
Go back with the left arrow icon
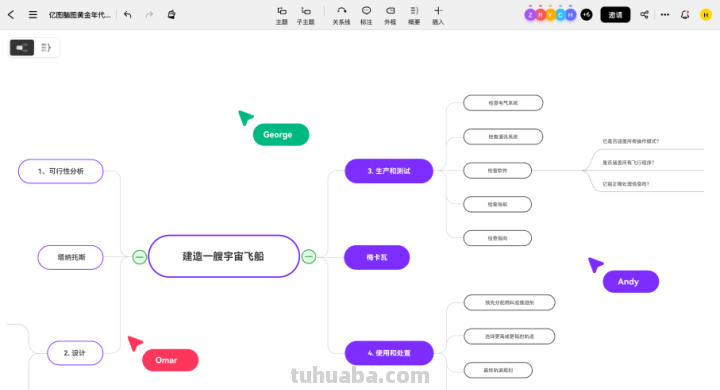11,15
